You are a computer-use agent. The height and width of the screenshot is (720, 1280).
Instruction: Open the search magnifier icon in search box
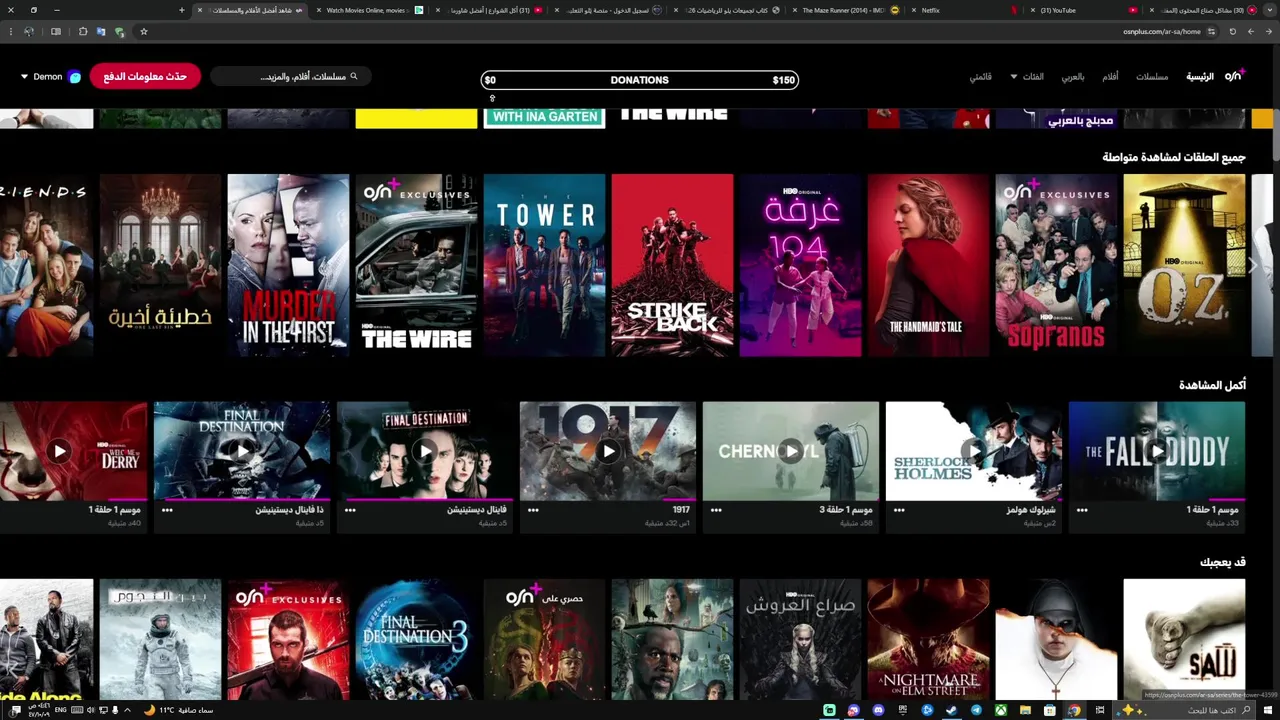coord(353,76)
